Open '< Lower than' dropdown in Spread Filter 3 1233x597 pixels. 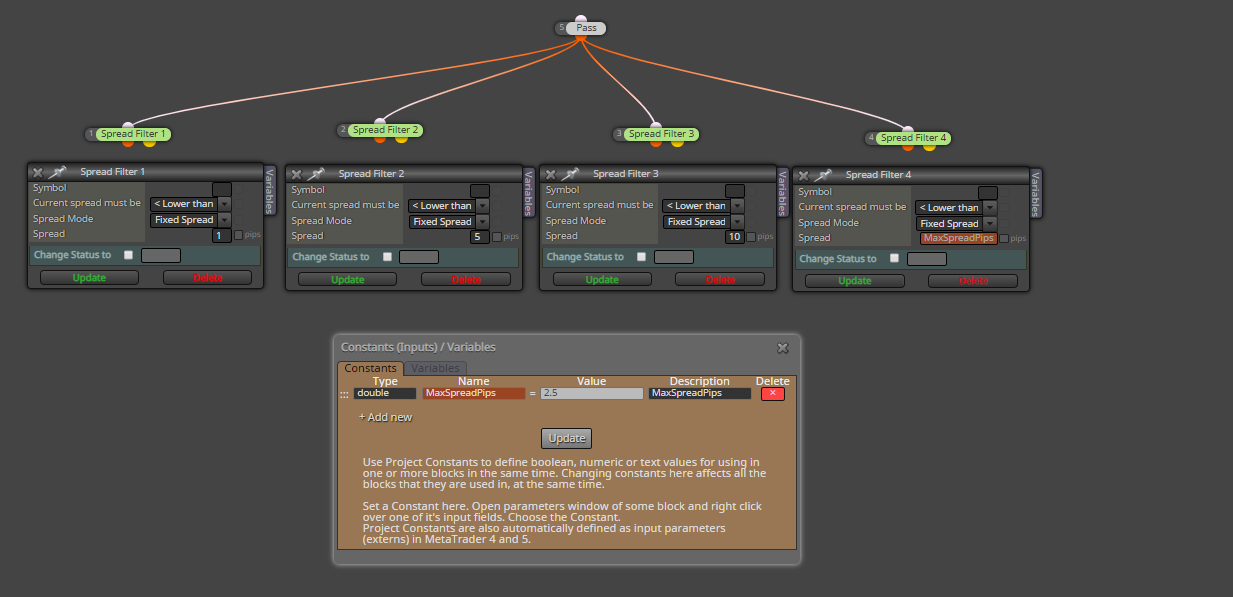[x=703, y=206]
